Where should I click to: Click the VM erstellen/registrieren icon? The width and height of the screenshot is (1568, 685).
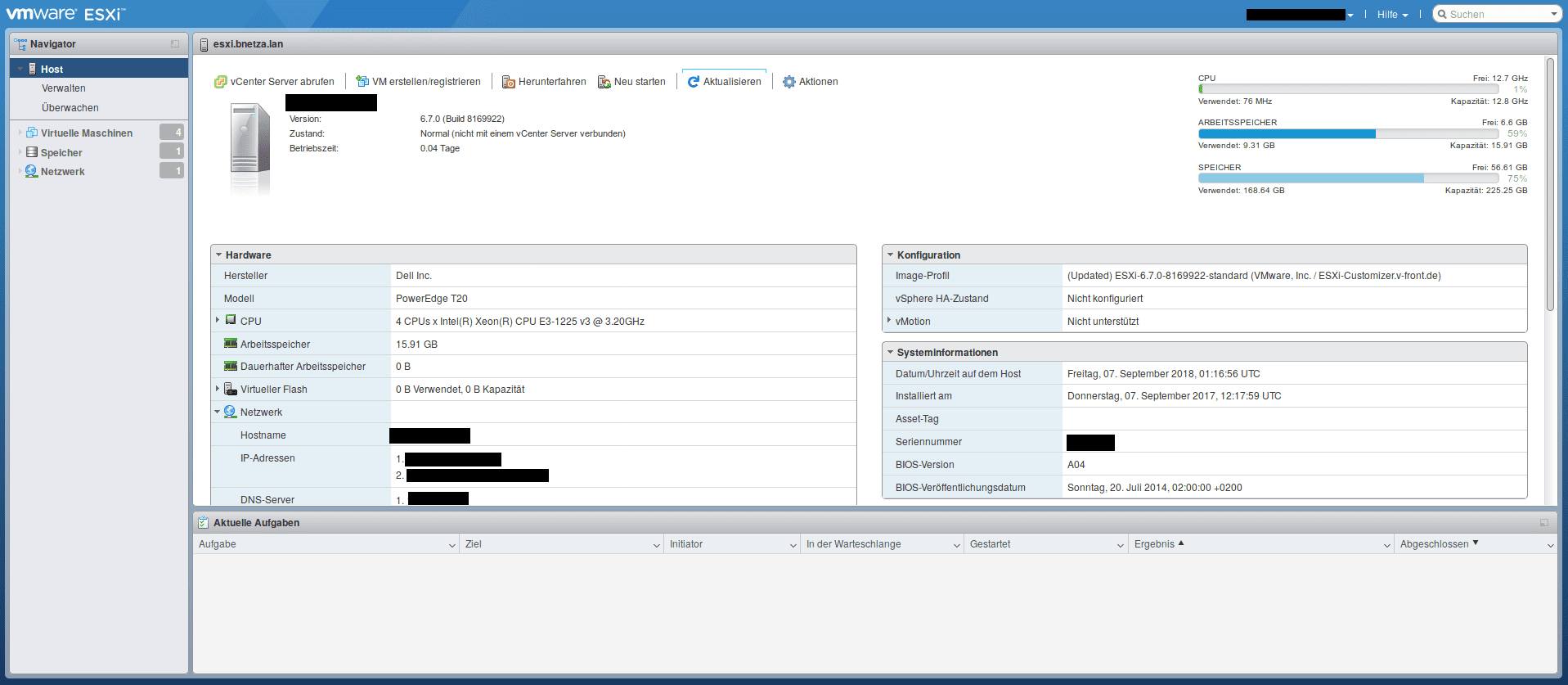coord(362,82)
